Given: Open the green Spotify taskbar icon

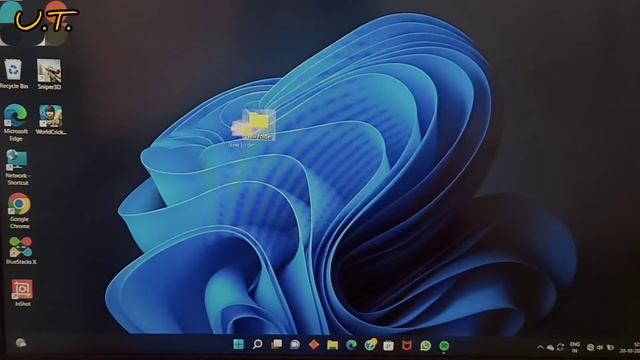Looking at the screenshot, I should [x=444, y=346].
